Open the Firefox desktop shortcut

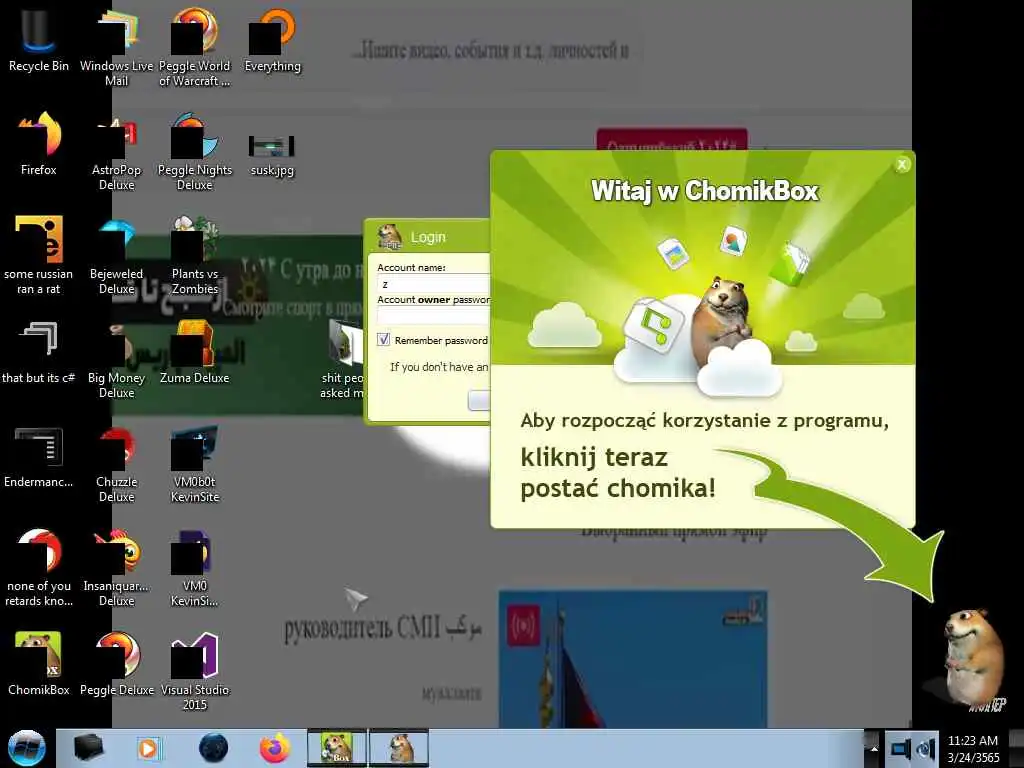39,144
